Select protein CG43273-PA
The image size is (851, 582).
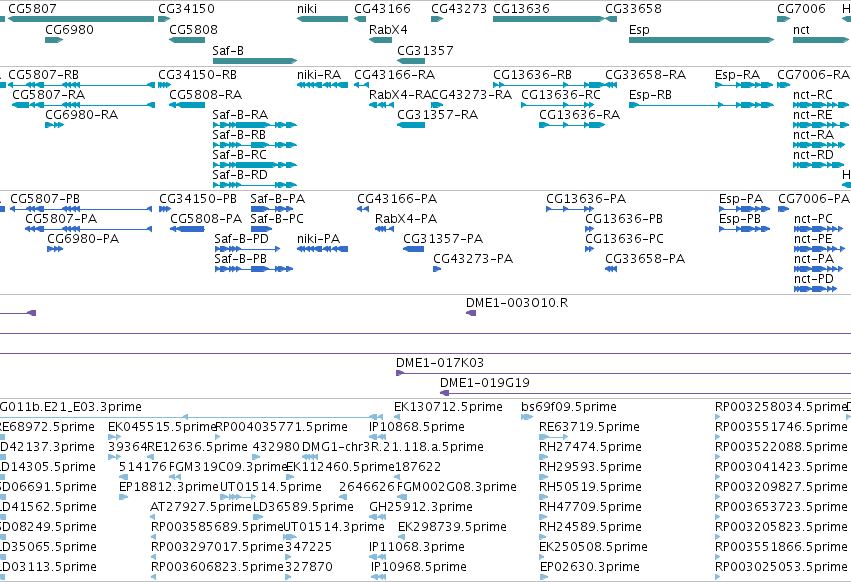[x=437, y=269]
